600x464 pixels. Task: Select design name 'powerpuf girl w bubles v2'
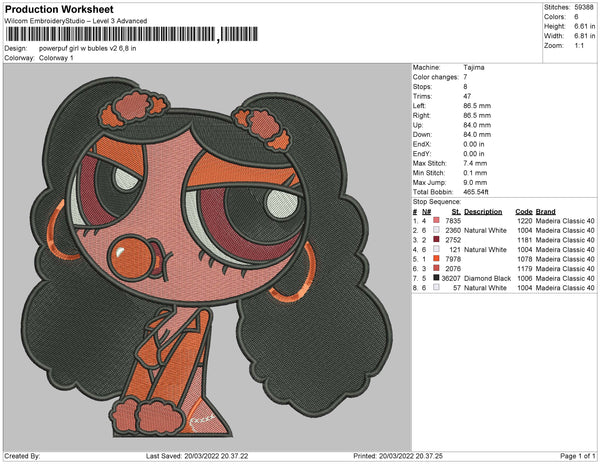click(x=76, y=49)
